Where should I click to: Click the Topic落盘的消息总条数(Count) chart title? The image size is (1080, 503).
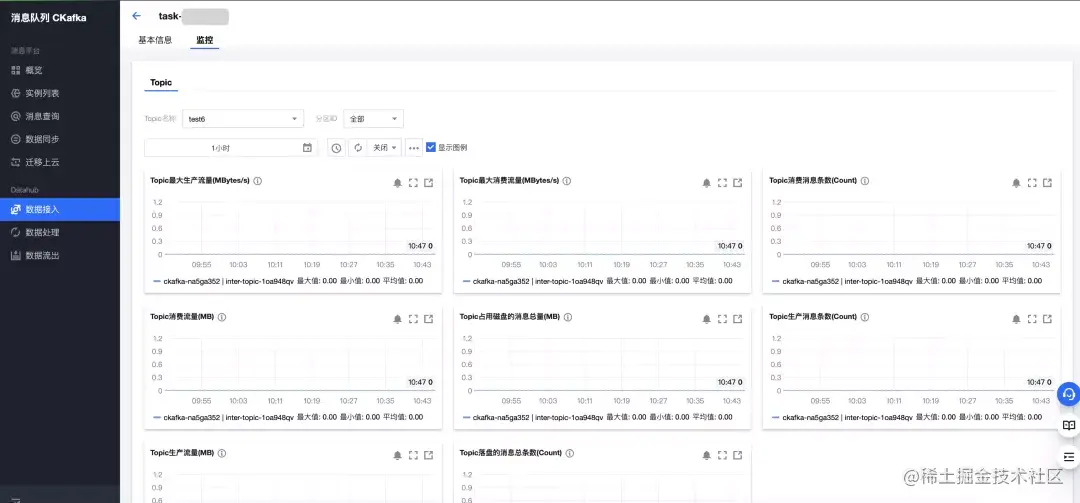pyautogui.click(x=510, y=453)
